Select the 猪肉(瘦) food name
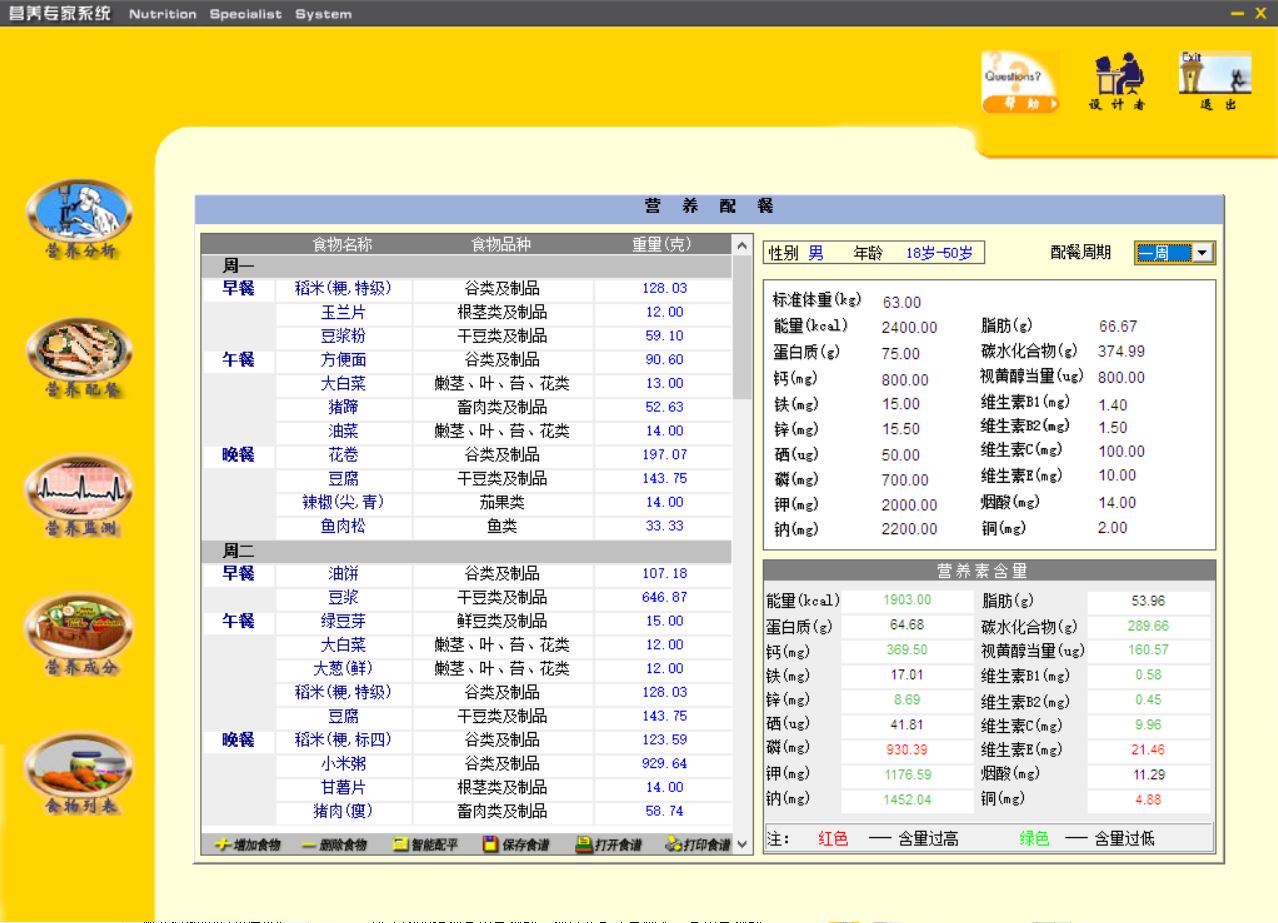 pos(342,812)
